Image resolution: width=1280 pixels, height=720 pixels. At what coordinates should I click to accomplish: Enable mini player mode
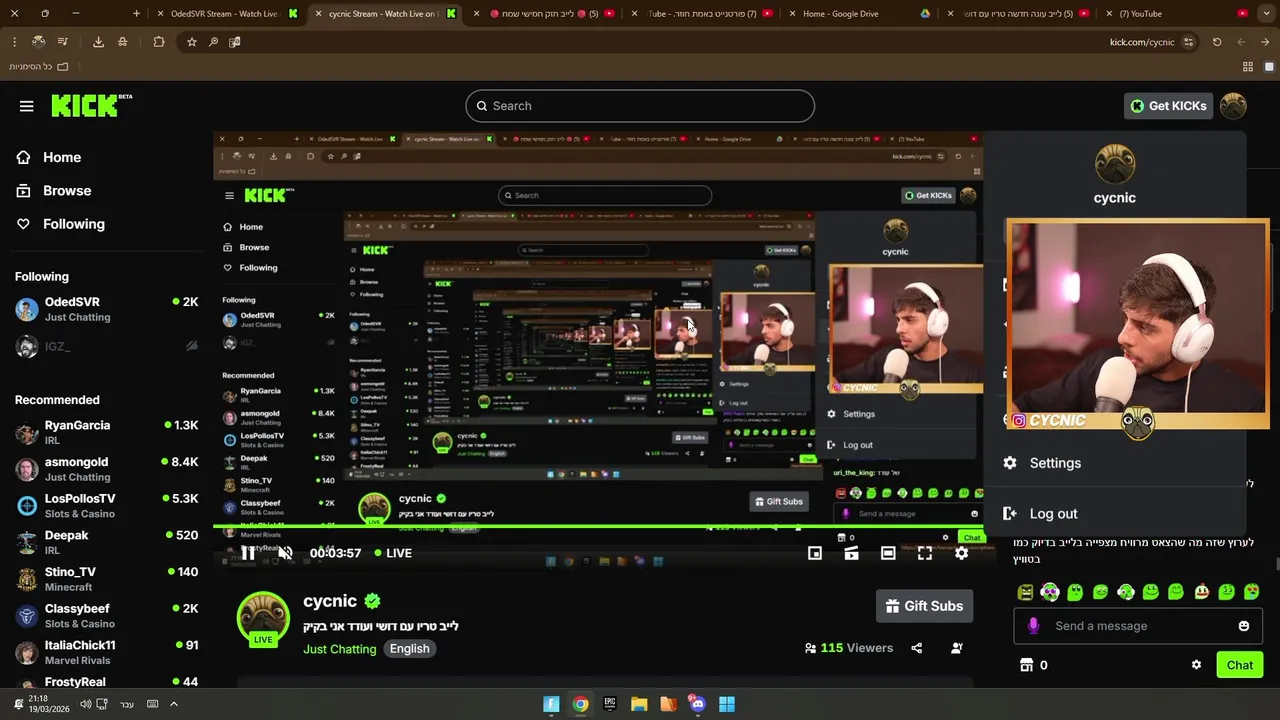tap(815, 553)
